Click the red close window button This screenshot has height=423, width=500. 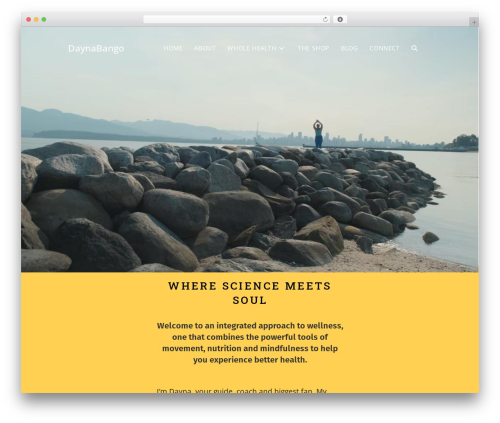(29, 20)
